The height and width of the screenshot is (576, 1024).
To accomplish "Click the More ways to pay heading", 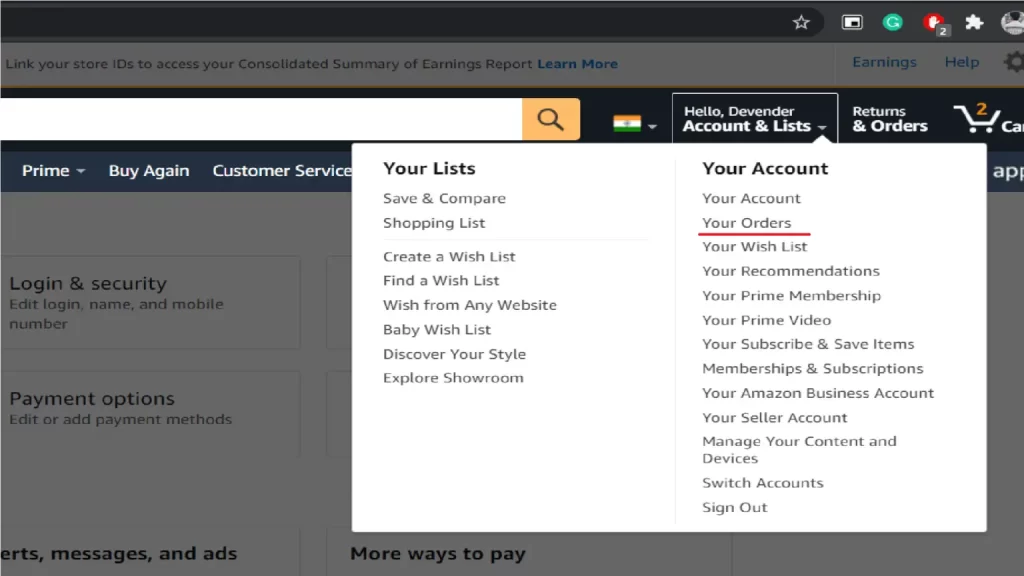I will pos(438,553).
